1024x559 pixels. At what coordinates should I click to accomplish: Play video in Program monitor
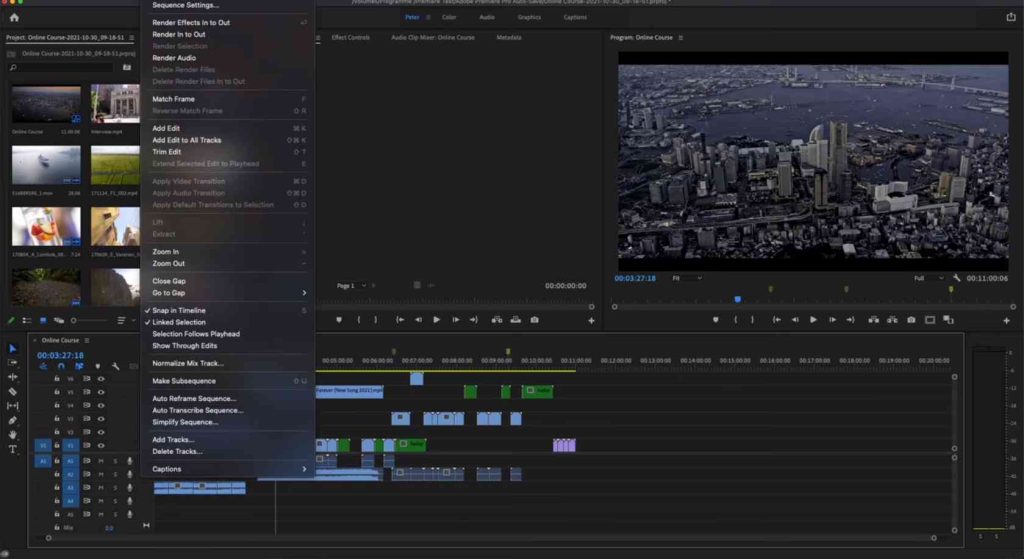pyautogui.click(x=813, y=320)
